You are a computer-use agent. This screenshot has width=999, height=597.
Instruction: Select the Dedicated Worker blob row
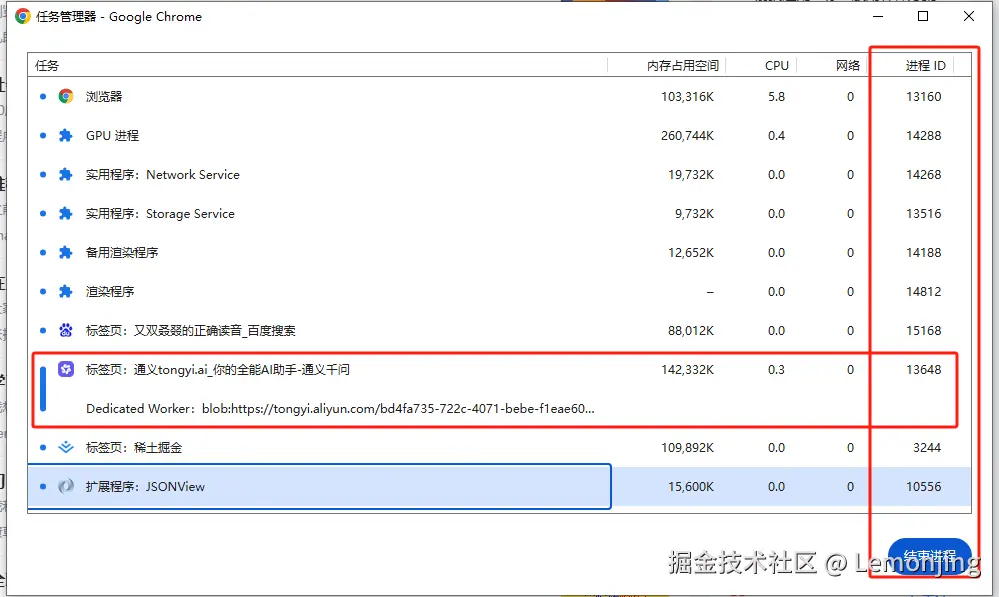(500, 408)
